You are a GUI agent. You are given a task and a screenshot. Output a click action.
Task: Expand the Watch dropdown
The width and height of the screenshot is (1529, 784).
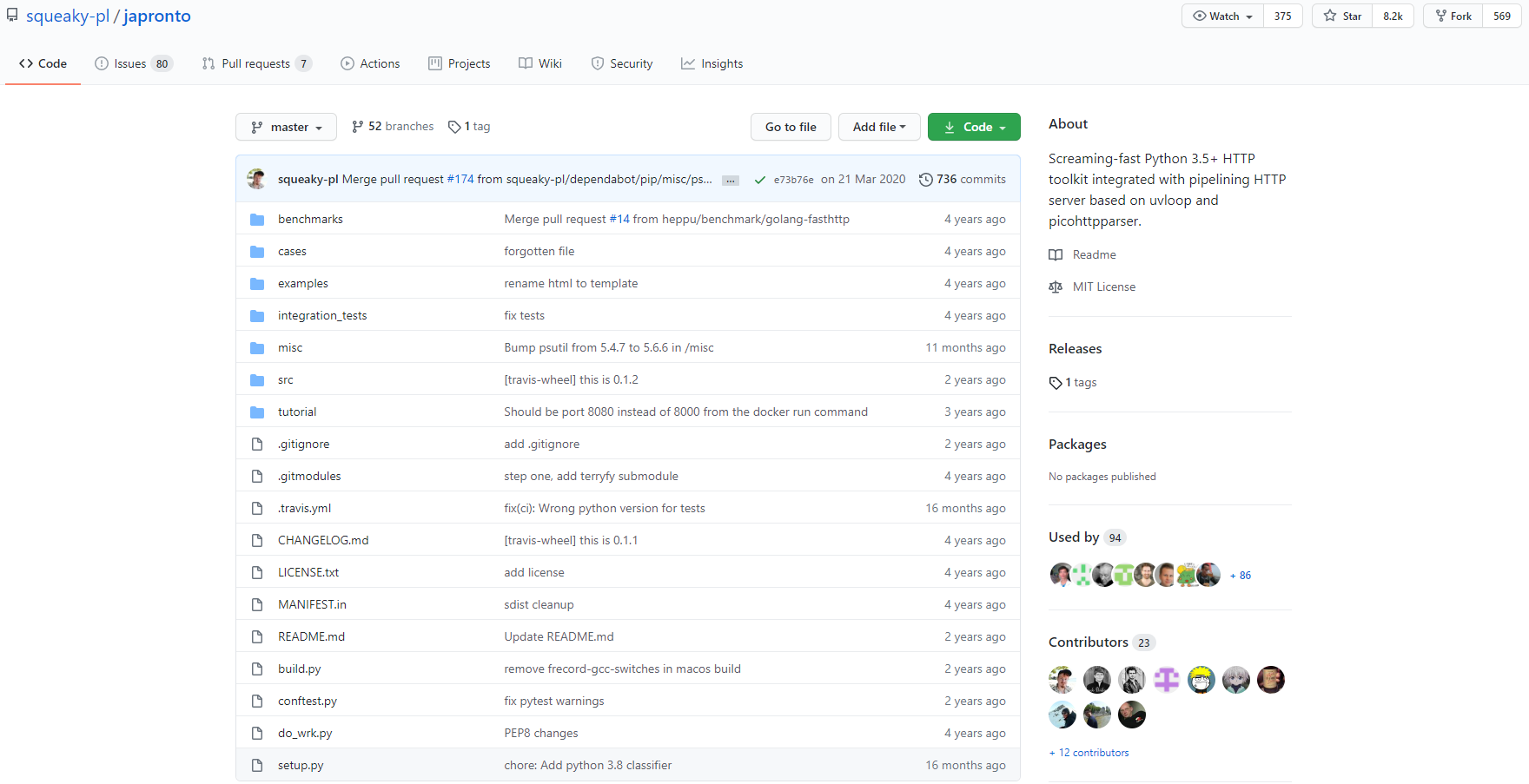pos(1221,16)
